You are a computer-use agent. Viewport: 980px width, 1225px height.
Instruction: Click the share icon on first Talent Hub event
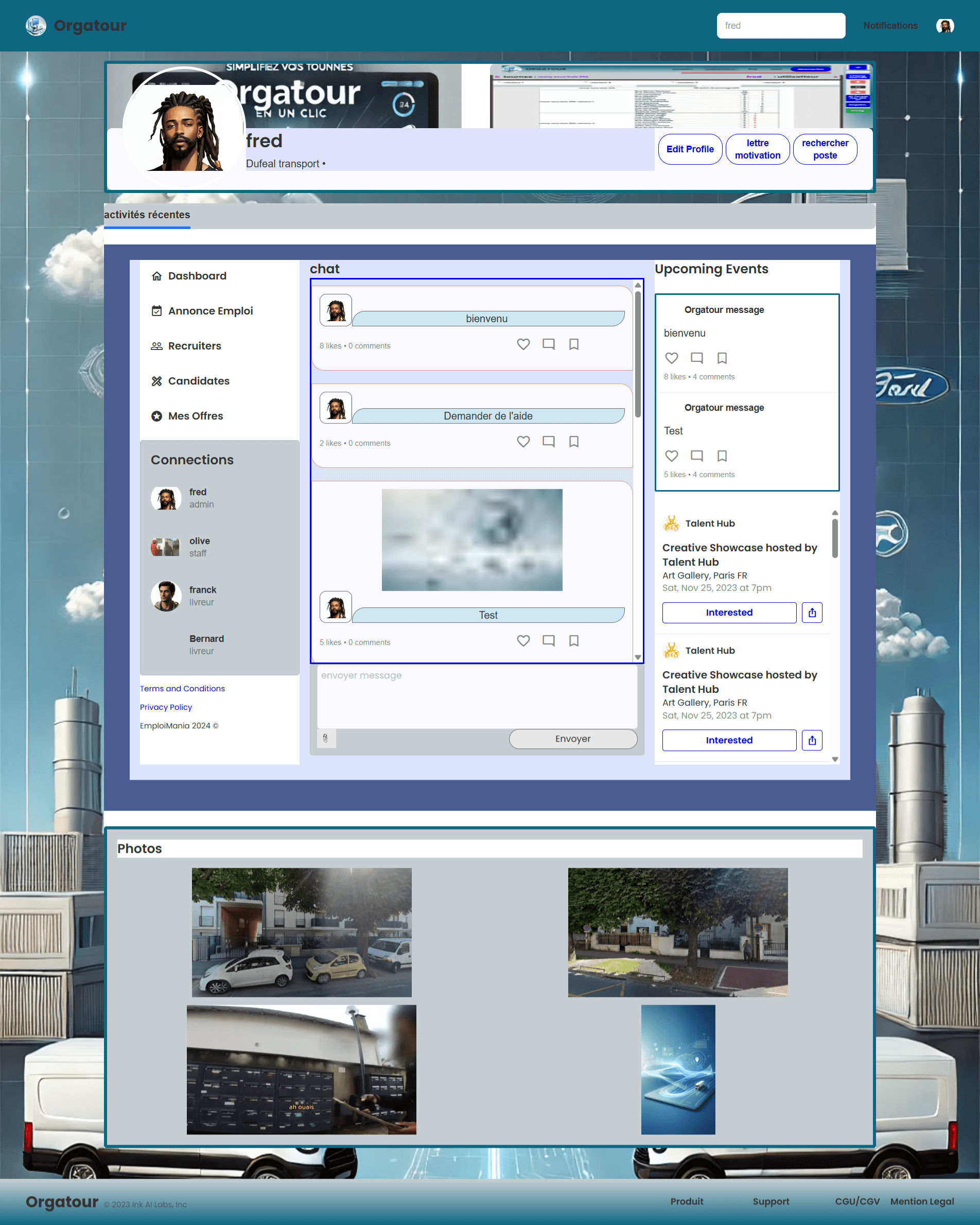tap(811, 612)
